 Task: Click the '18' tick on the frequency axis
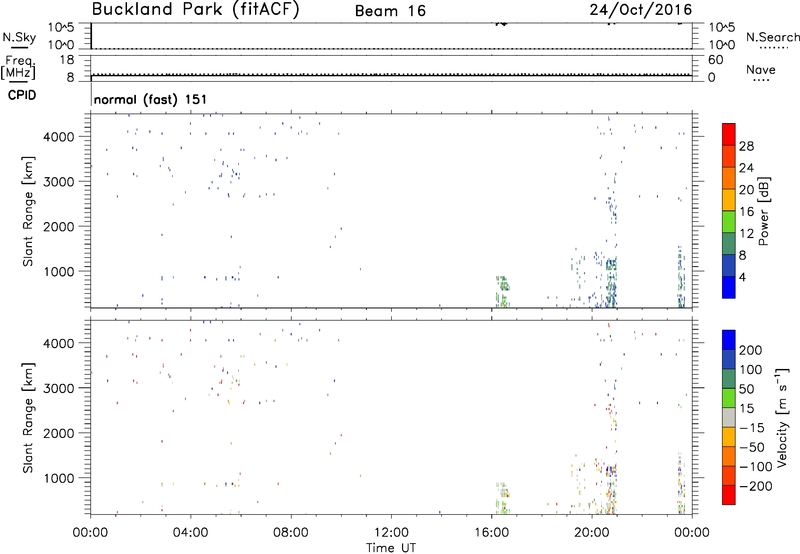tap(67, 60)
